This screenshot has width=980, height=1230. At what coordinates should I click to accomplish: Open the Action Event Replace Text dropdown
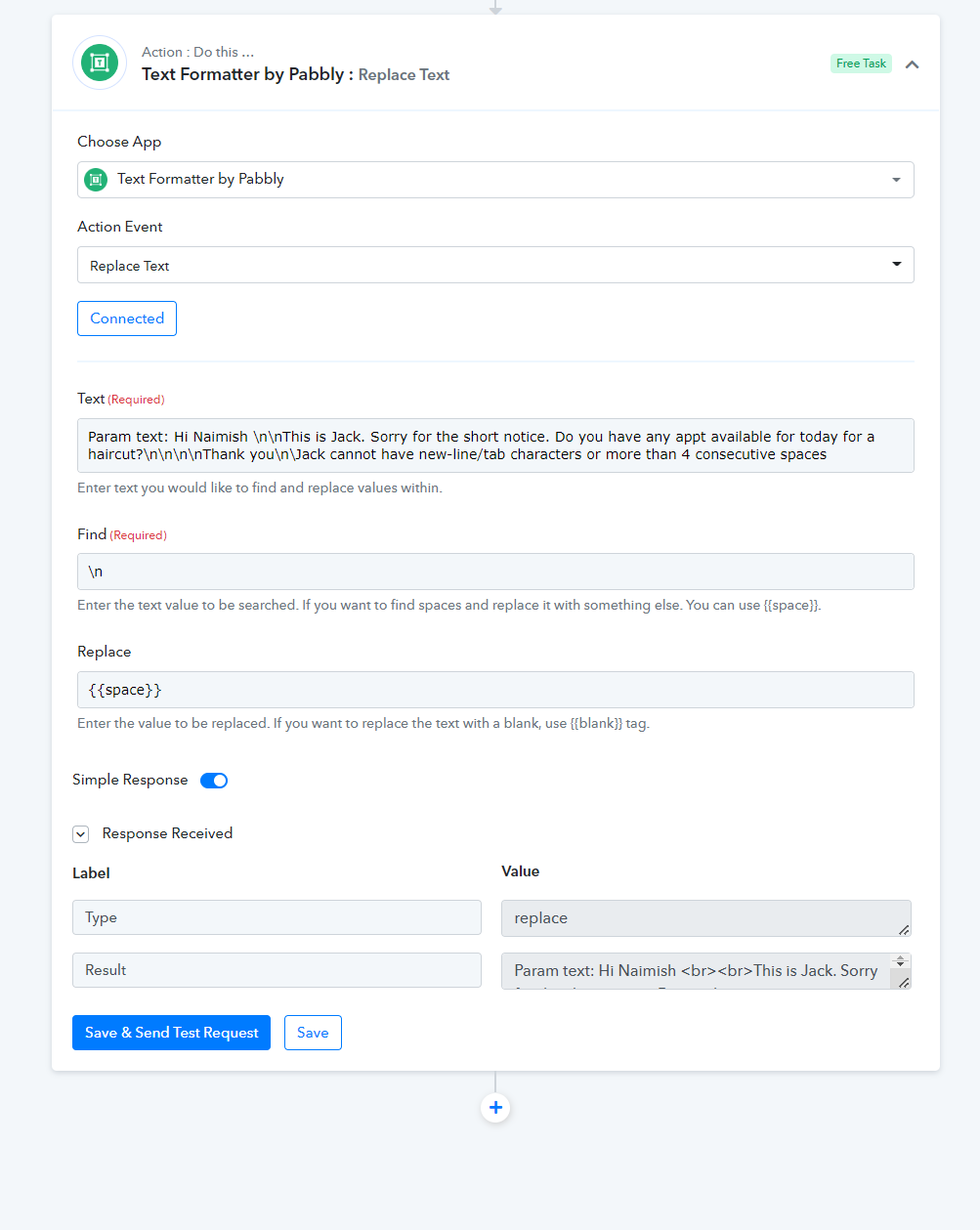[495, 265]
